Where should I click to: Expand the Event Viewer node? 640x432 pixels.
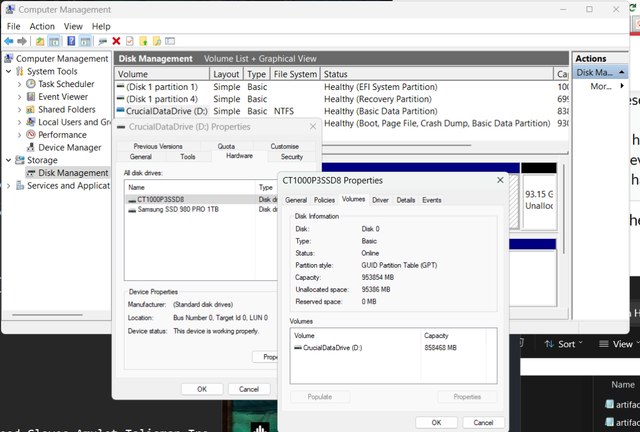(19, 97)
